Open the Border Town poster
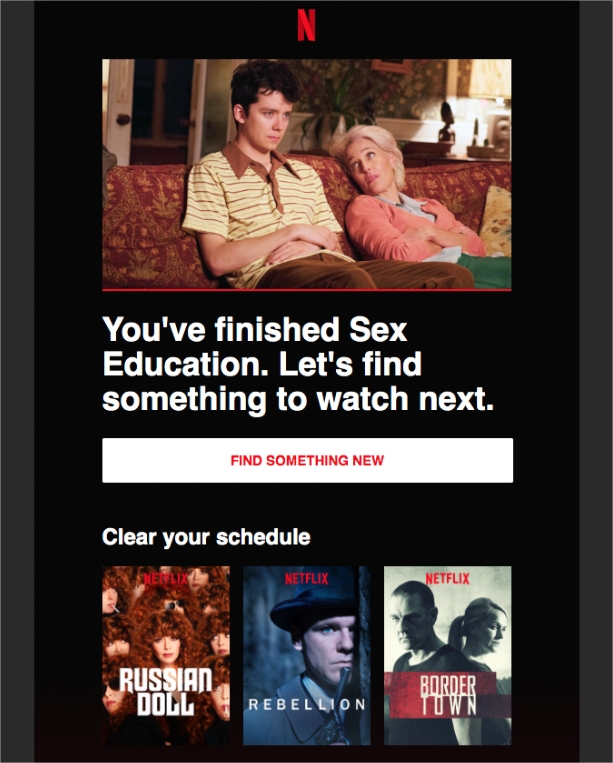Screen dimensions: 613x763 point(448,655)
